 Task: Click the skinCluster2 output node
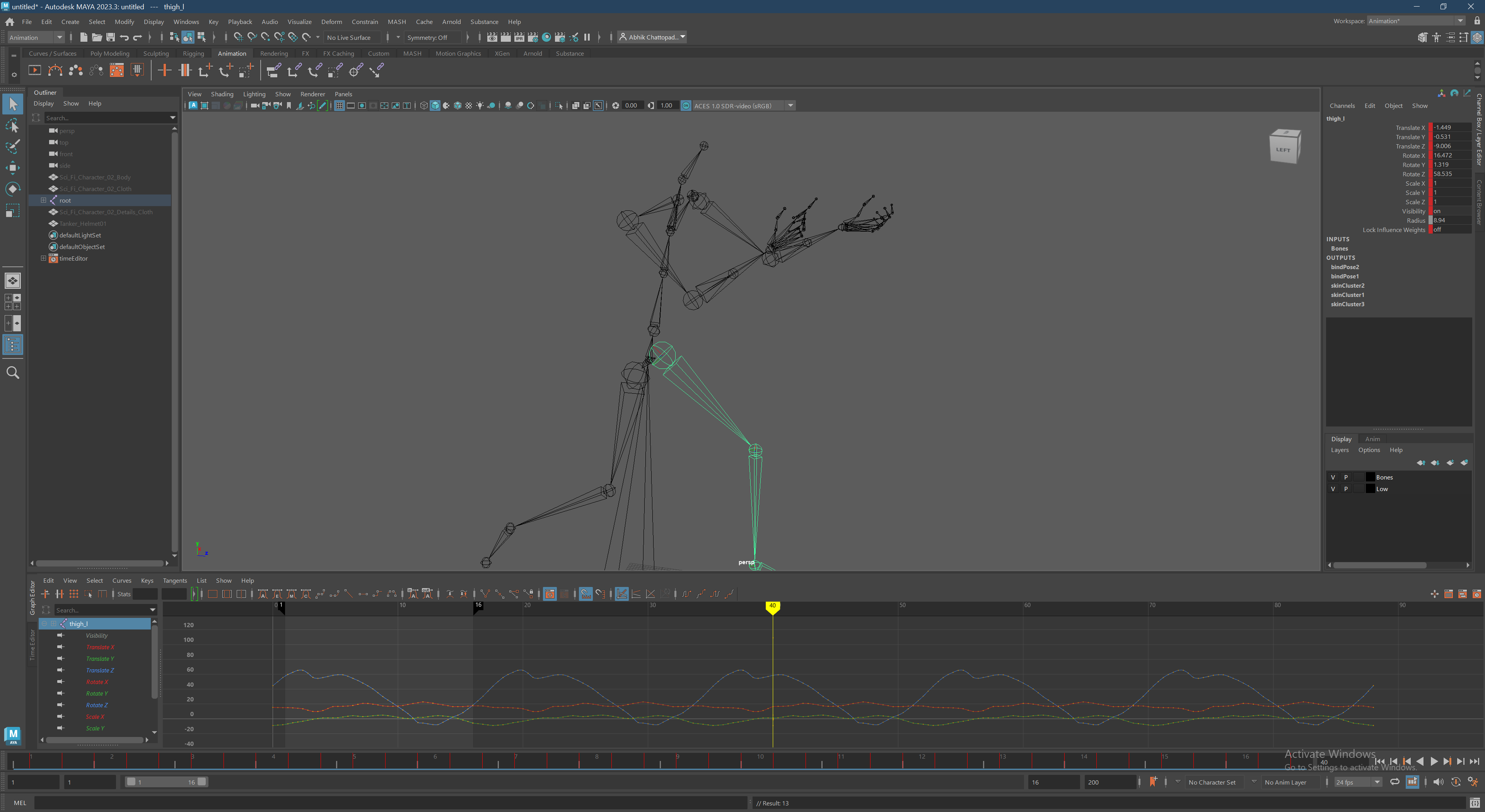pyautogui.click(x=1347, y=286)
